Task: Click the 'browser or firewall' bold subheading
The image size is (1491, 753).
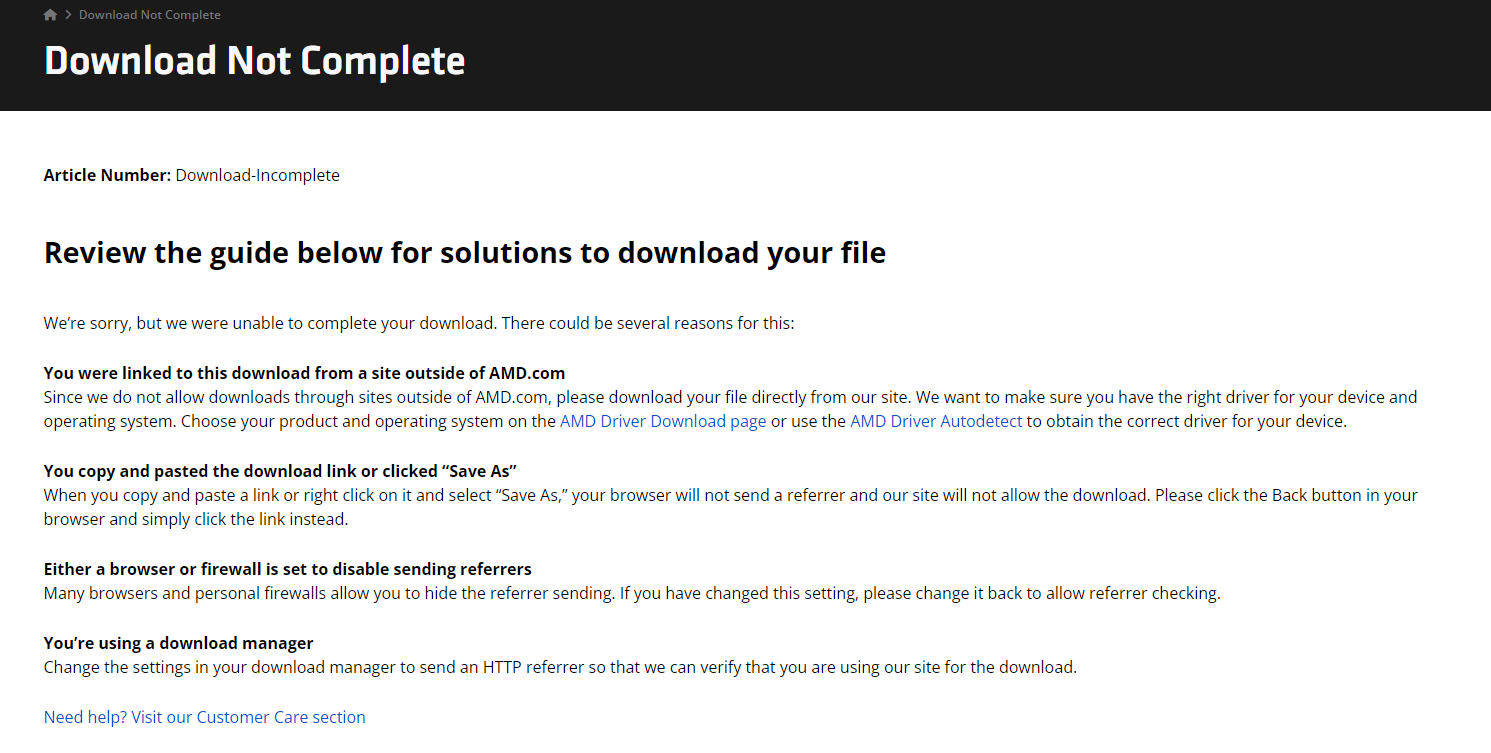Action: coord(288,569)
